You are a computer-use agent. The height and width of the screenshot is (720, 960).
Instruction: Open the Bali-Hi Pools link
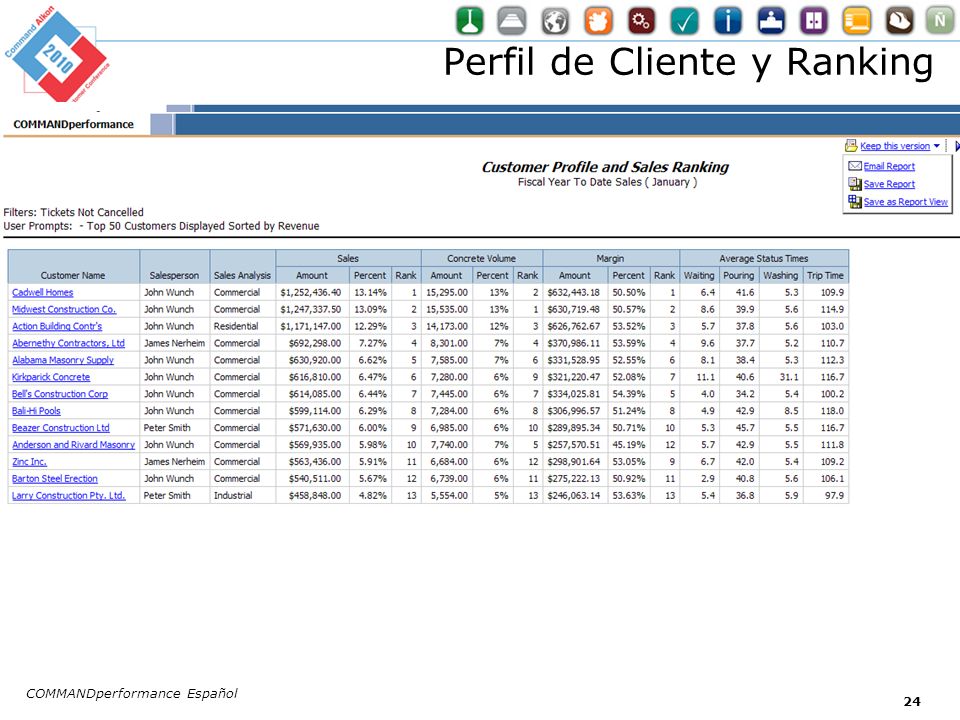coord(36,411)
